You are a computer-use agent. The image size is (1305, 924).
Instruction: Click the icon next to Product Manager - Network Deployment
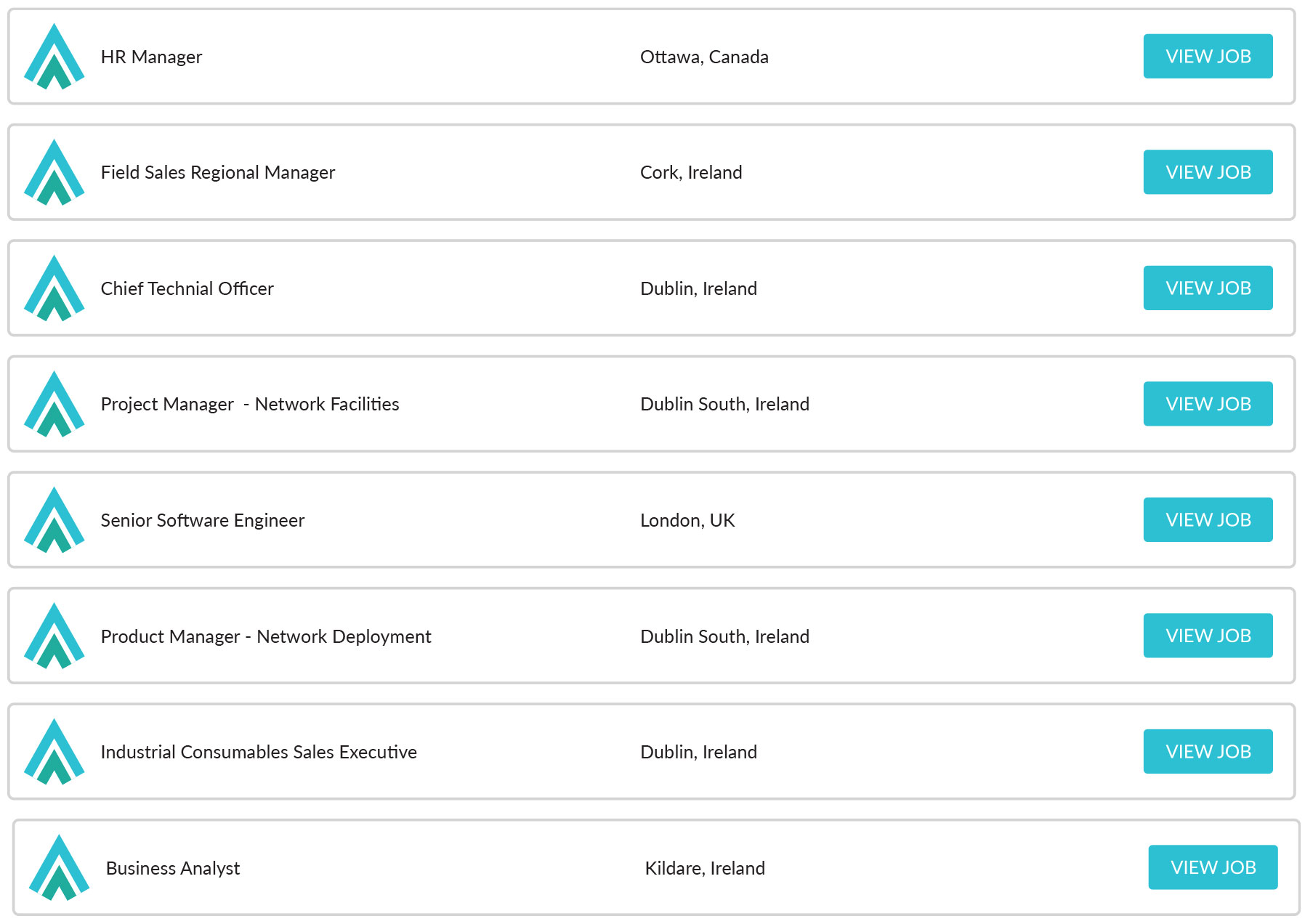pyautogui.click(x=55, y=636)
